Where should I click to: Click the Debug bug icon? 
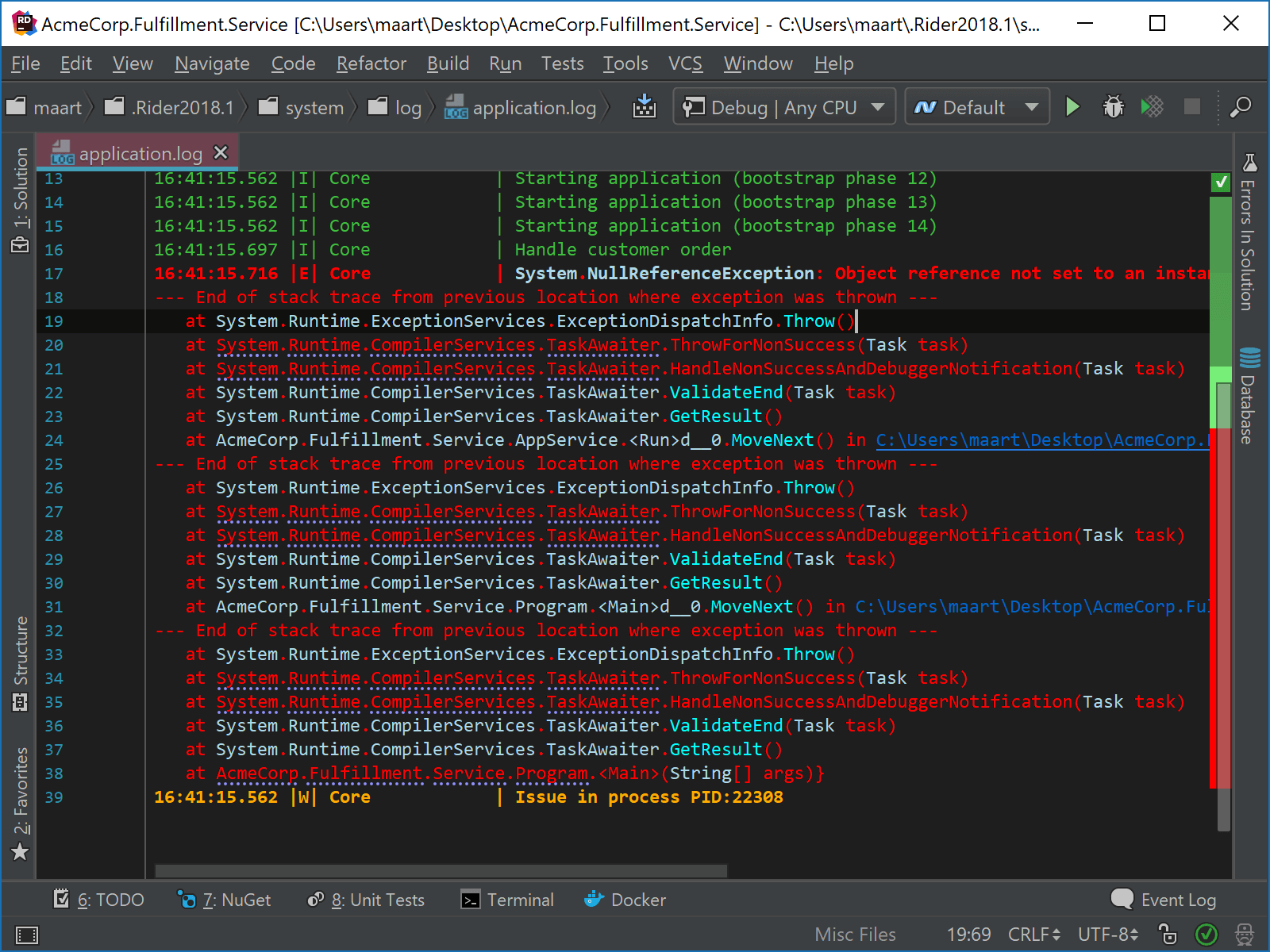click(x=1114, y=106)
